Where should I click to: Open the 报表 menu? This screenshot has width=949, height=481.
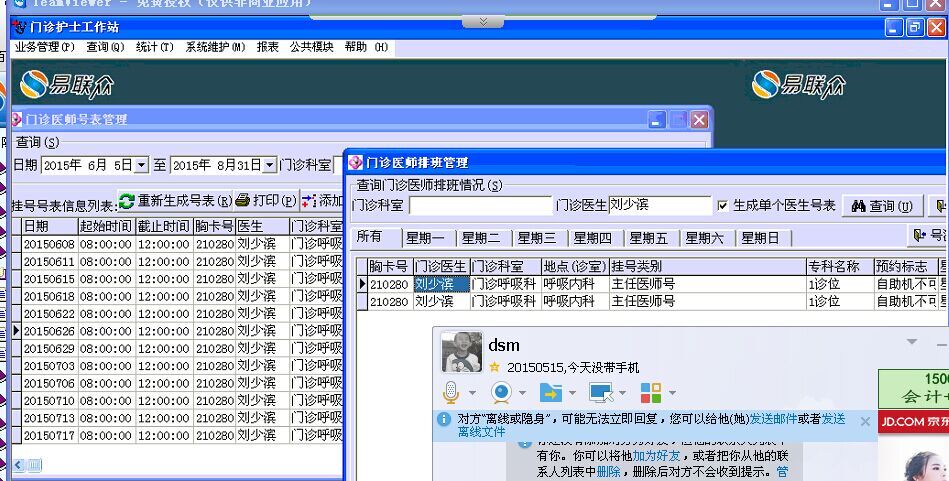coord(268,47)
